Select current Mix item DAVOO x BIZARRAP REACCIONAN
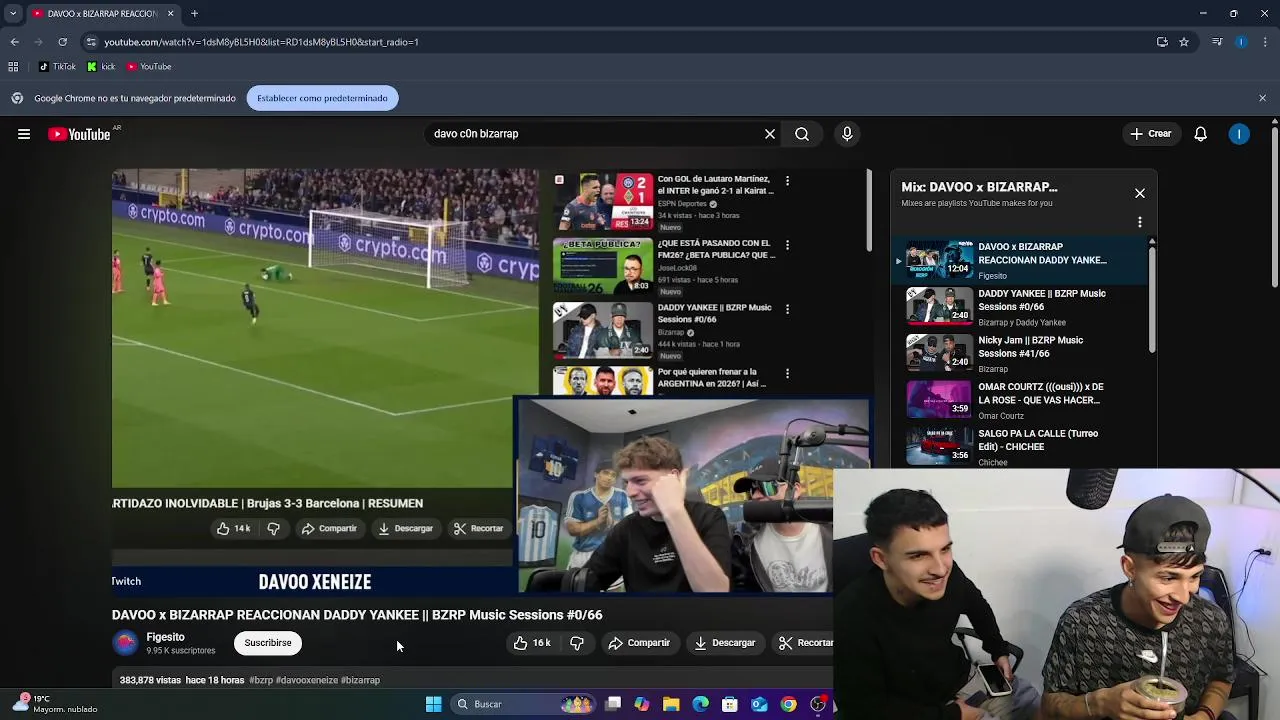The width and height of the screenshot is (1280, 720). [x=1020, y=260]
